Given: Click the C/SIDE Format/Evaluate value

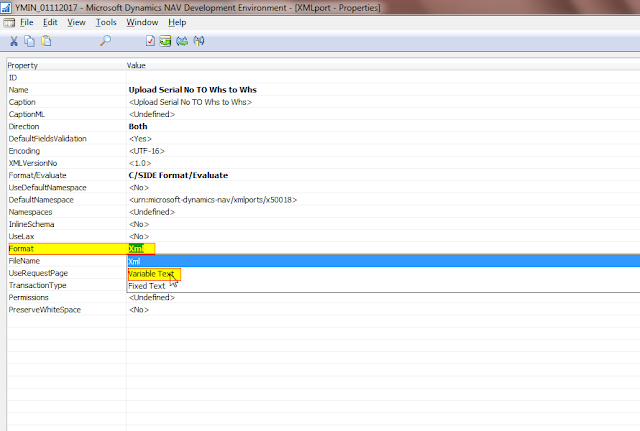Looking at the screenshot, I should pyautogui.click(x=178, y=176).
